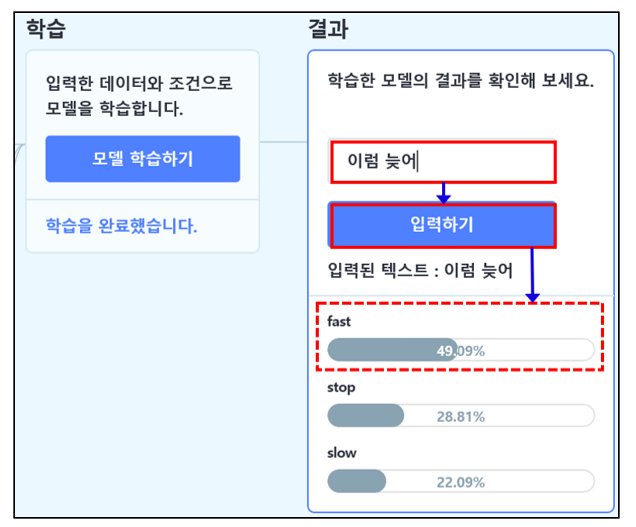Click the slow result progress bar
This screenshot has height=527, width=636.
pyautogui.click(x=461, y=481)
